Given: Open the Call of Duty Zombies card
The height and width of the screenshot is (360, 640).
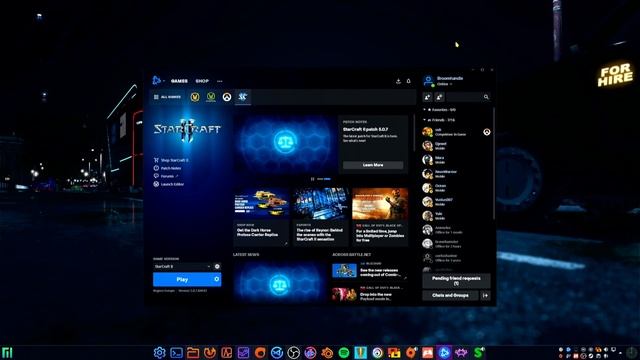Looking at the screenshot, I should (380, 217).
